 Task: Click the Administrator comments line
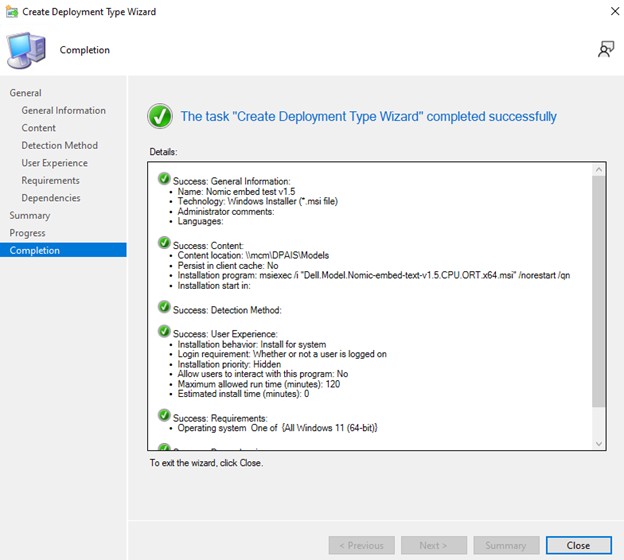pyautogui.click(x=226, y=211)
